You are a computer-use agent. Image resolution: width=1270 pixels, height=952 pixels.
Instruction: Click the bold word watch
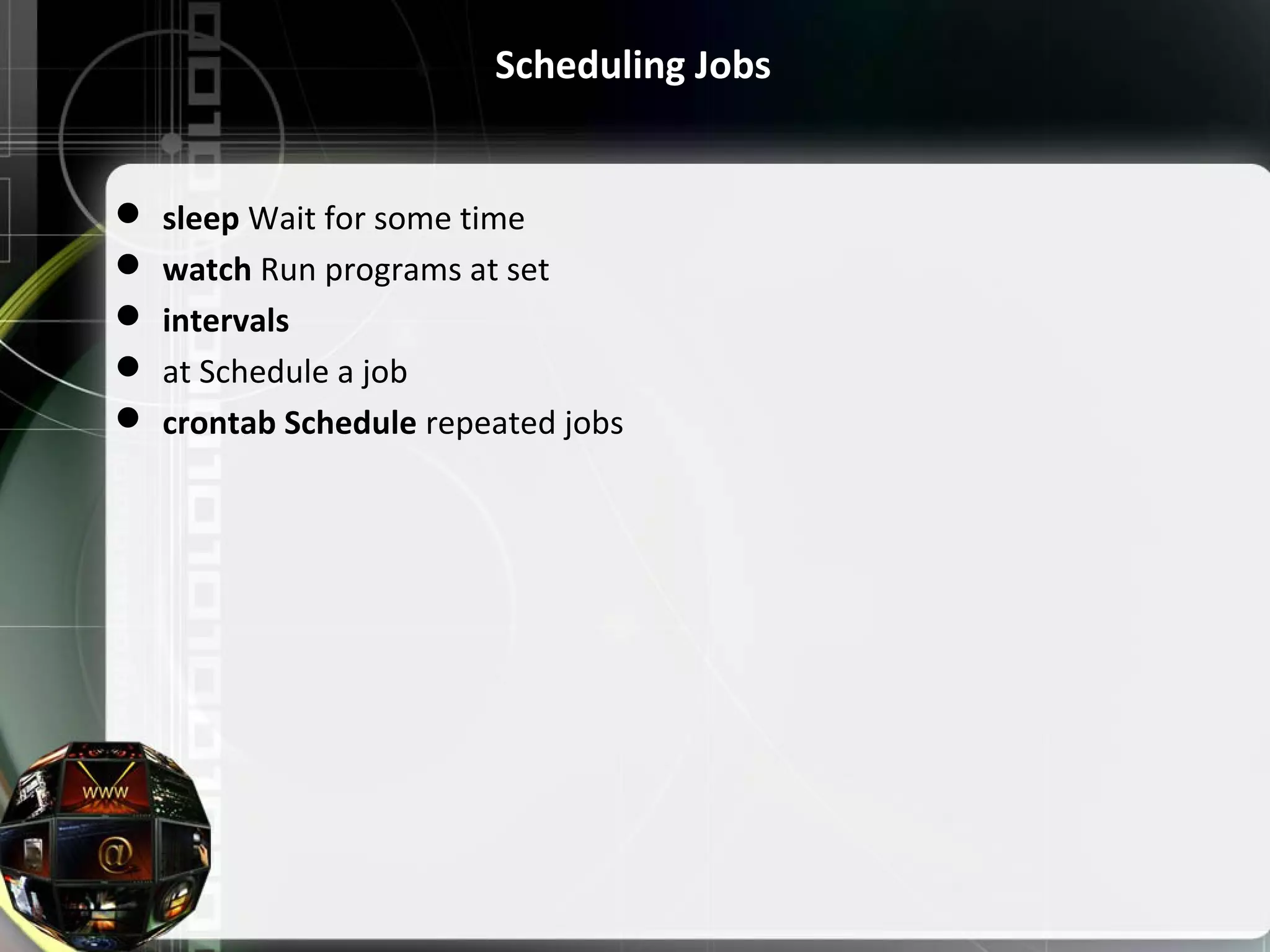tap(207, 270)
